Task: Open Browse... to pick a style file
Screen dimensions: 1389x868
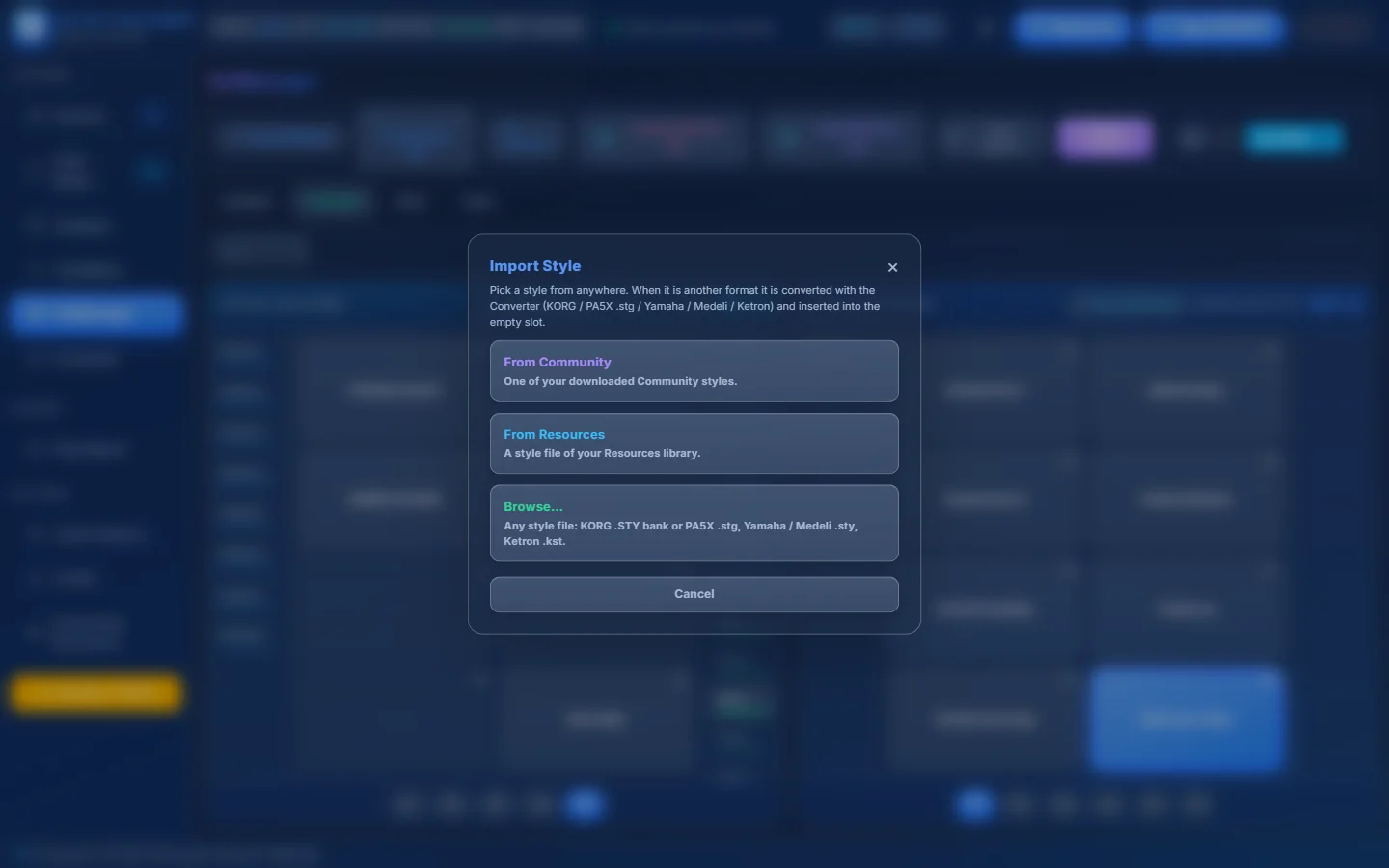Action: [x=694, y=523]
